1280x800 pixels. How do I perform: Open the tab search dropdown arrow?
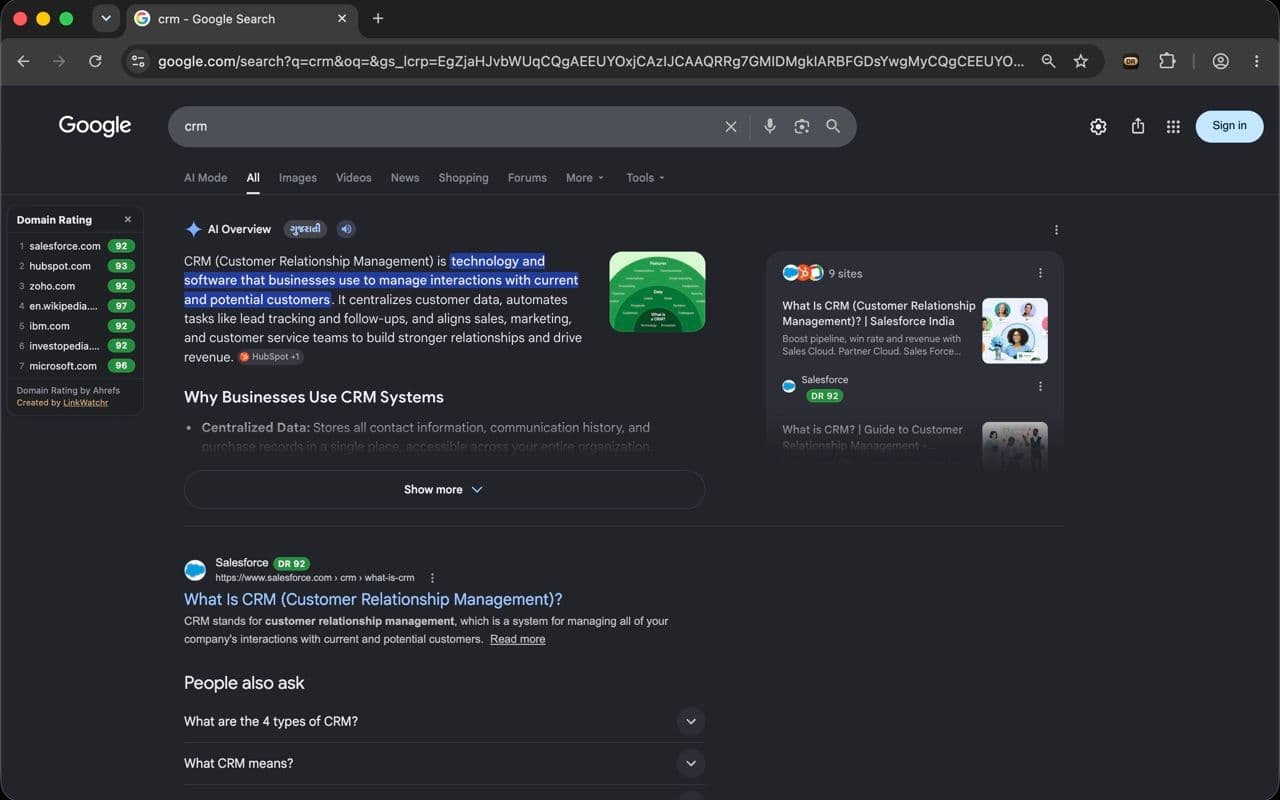pos(105,18)
